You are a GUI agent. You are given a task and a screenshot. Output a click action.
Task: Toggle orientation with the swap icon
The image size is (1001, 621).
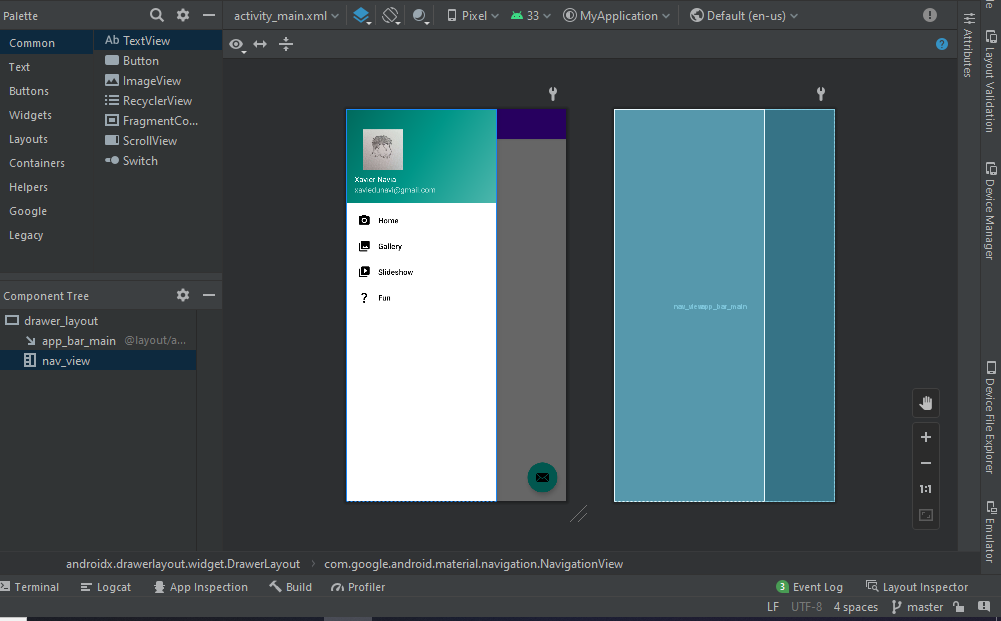[x=259, y=44]
